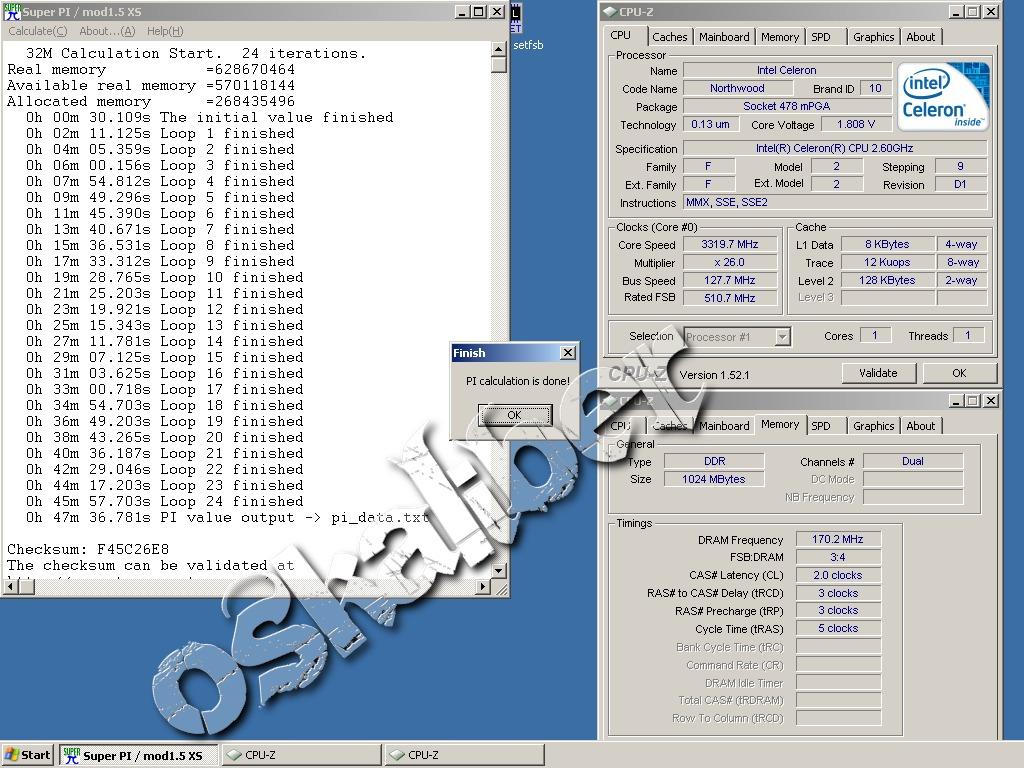Click the Validate button in CPU-Z

pos(878,373)
